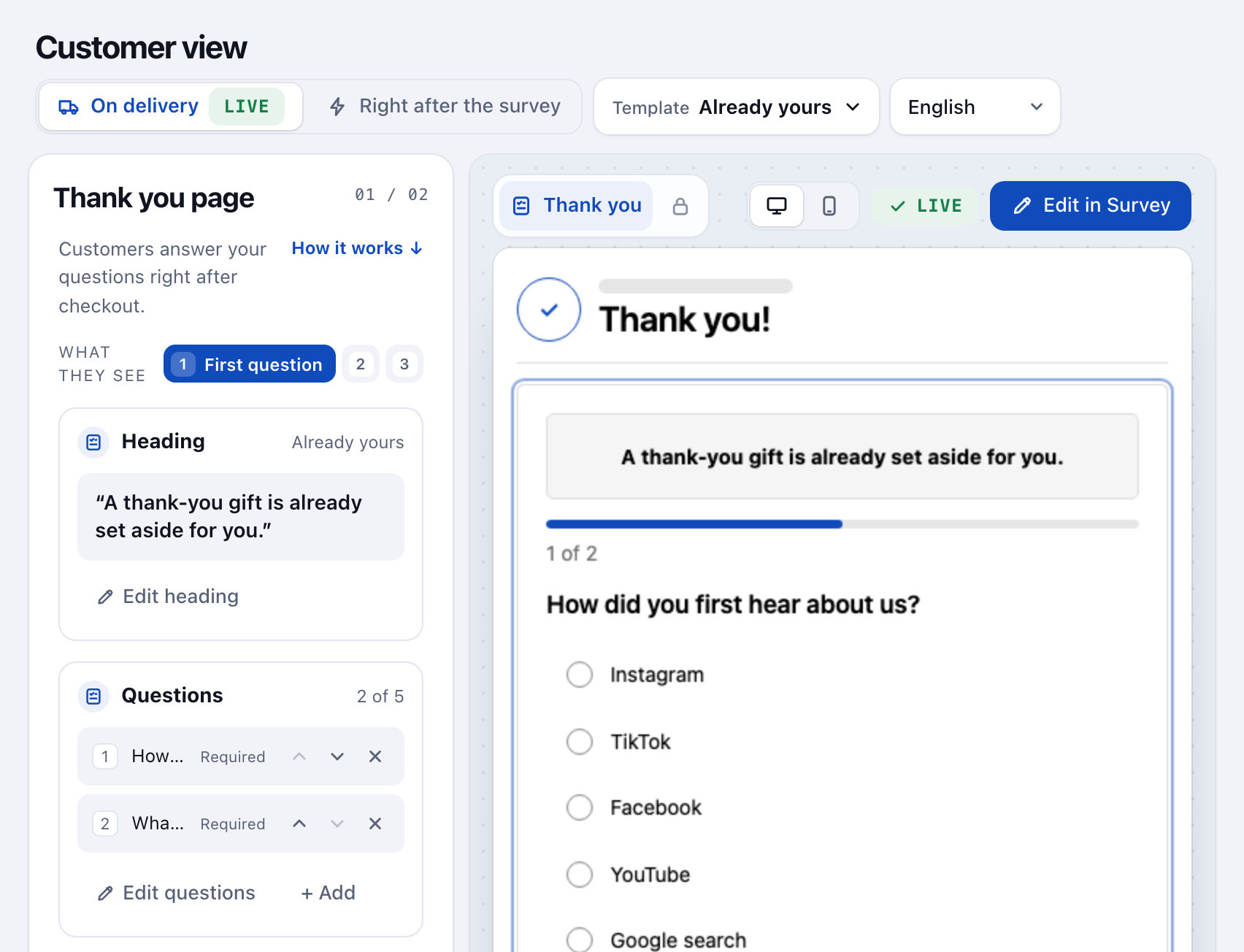Screen dimensions: 1244x952
Task: Click question row 2 Wha...
Action: pos(241,824)
